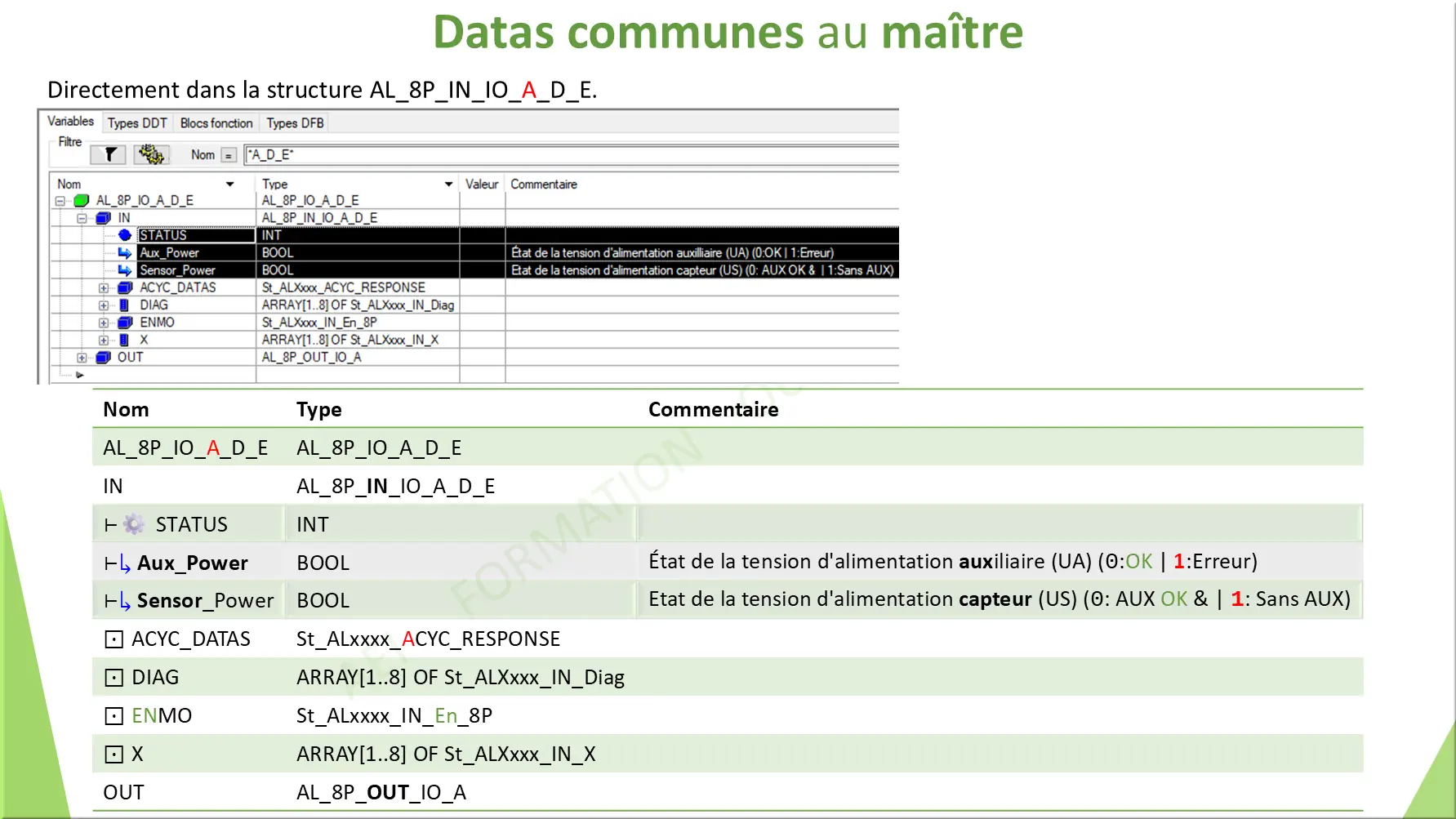Click the AL_8P_OUT_IO_A type cell in the editor
Image resolution: width=1456 pixels, height=819 pixels.
point(358,358)
